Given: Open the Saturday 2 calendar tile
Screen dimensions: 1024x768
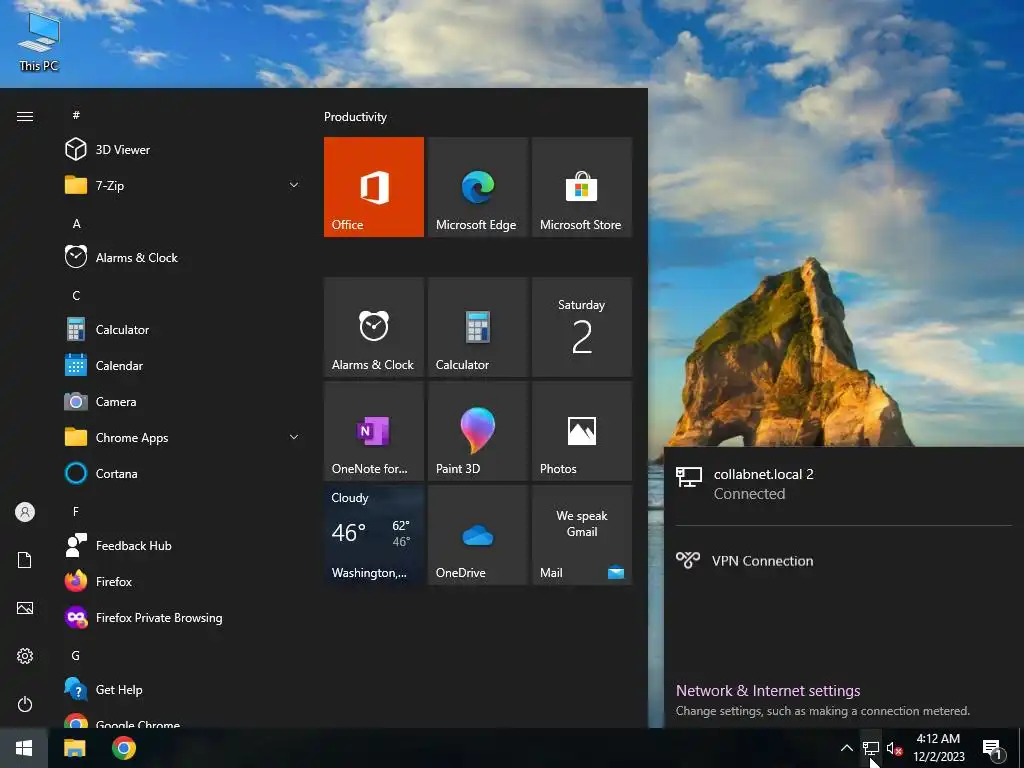Looking at the screenshot, I should pyautogui.click(x=582, y=327).
